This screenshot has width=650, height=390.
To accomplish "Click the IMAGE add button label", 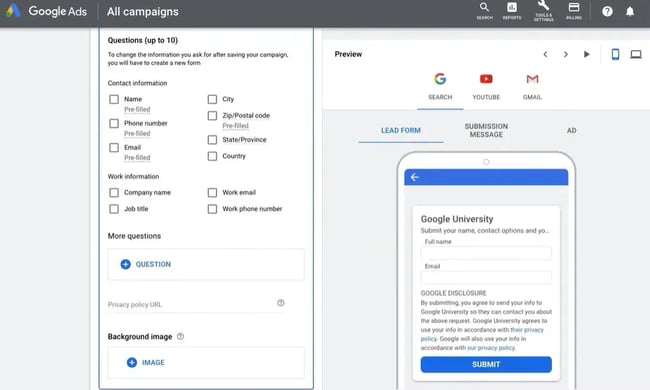I will pyautogui.click(x=153, y=363).
